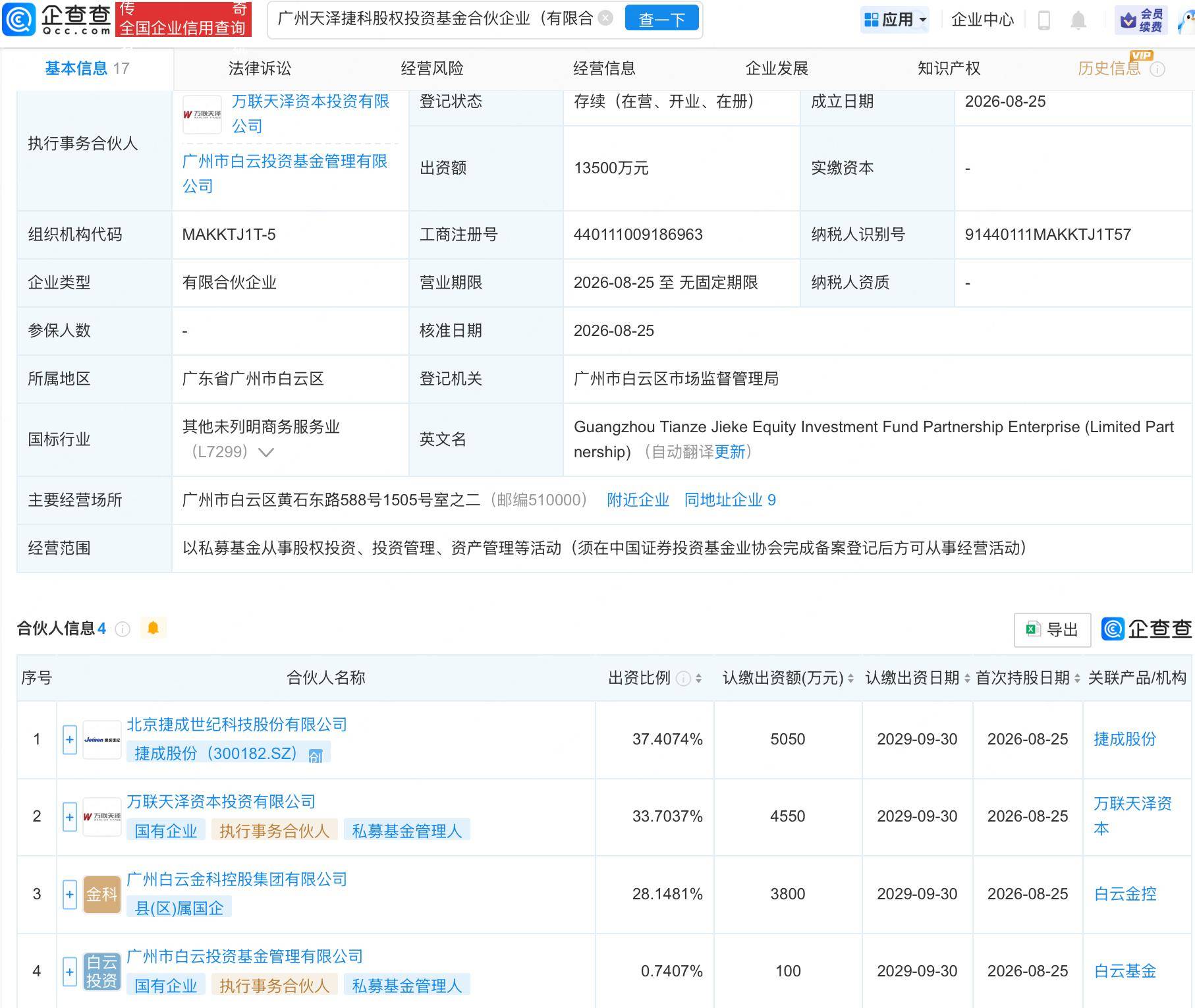Sort by 出资比例 column

698,679
